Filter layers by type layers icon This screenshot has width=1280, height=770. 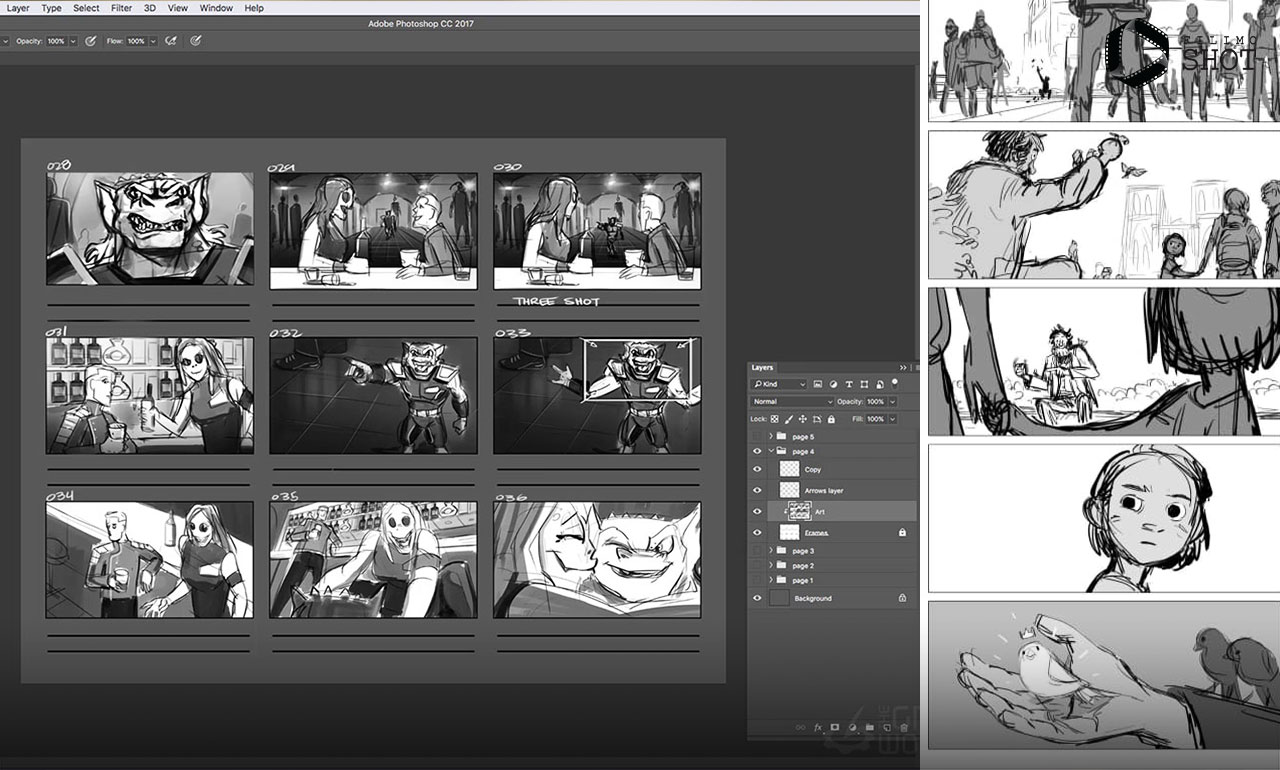tap(849, 384)
